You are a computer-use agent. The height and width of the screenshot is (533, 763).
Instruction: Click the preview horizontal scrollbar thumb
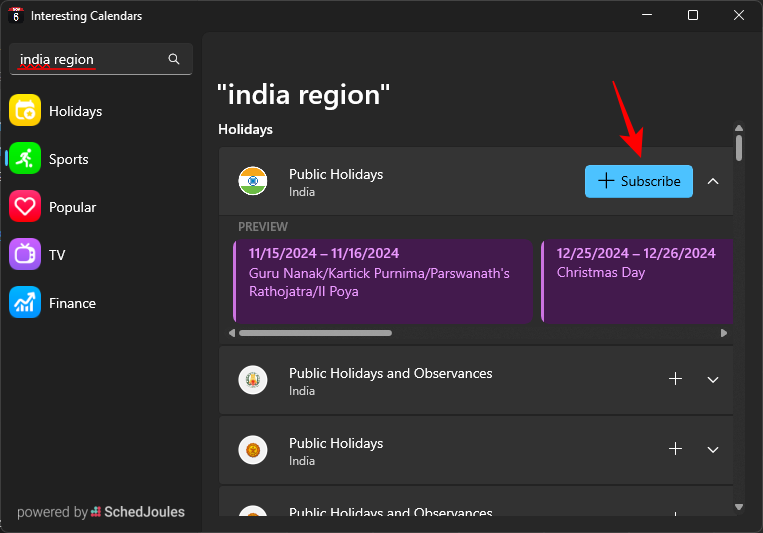pos(315,333)
